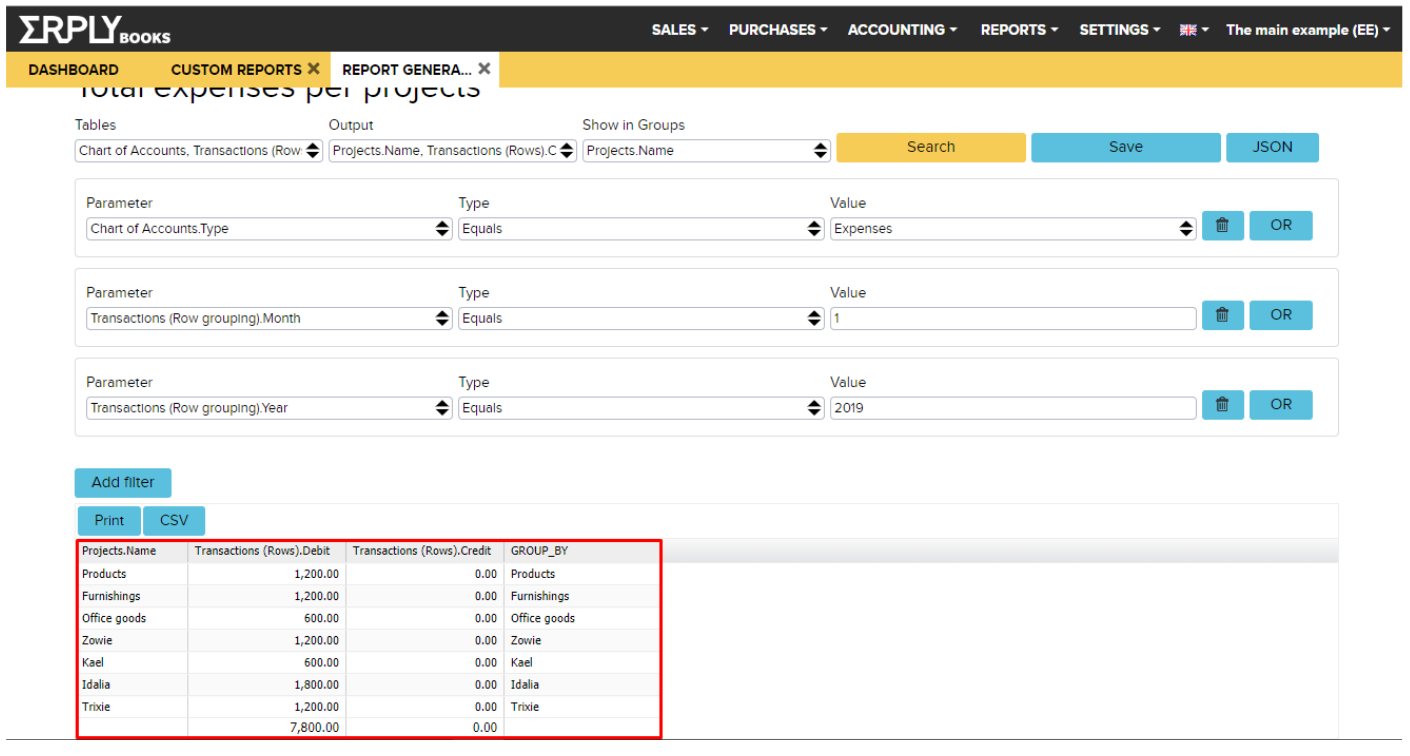Open The main example (EE) company menu
The height and width of the screenshot is (756, 1410).
click(1308, 30)
